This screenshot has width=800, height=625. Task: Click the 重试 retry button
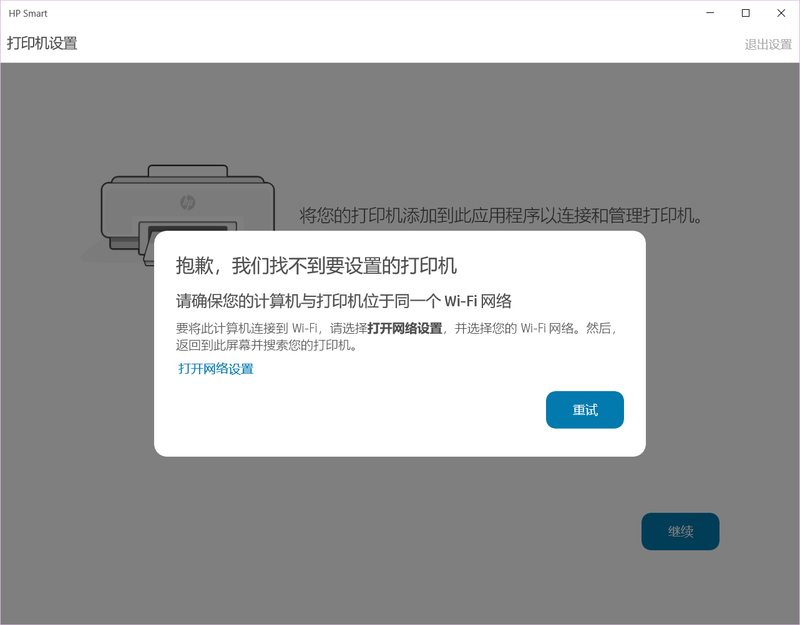coord(584,410)
